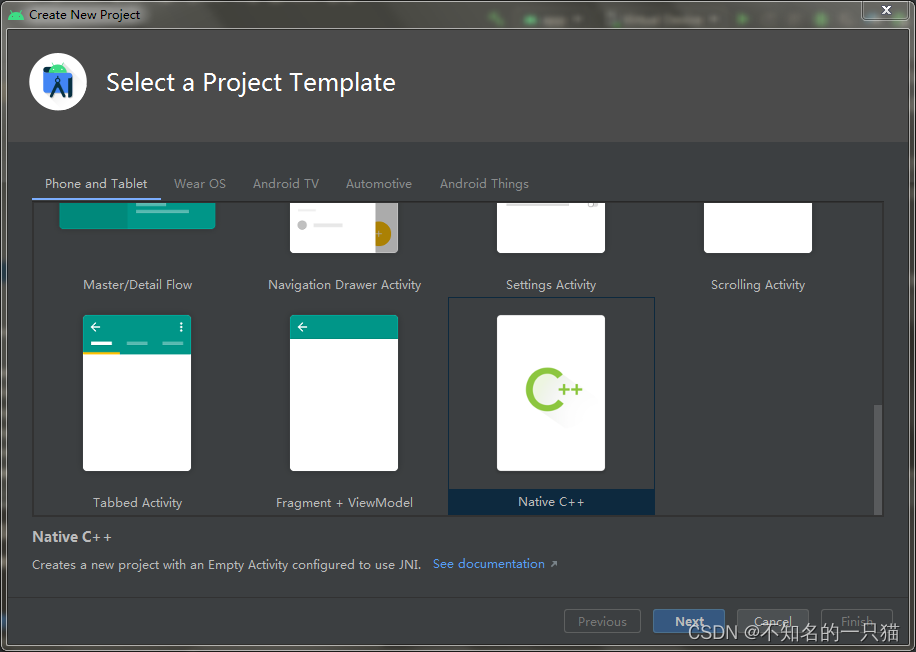Click the Master/Detail Flow label
The image size is (916, 652).
137,285
